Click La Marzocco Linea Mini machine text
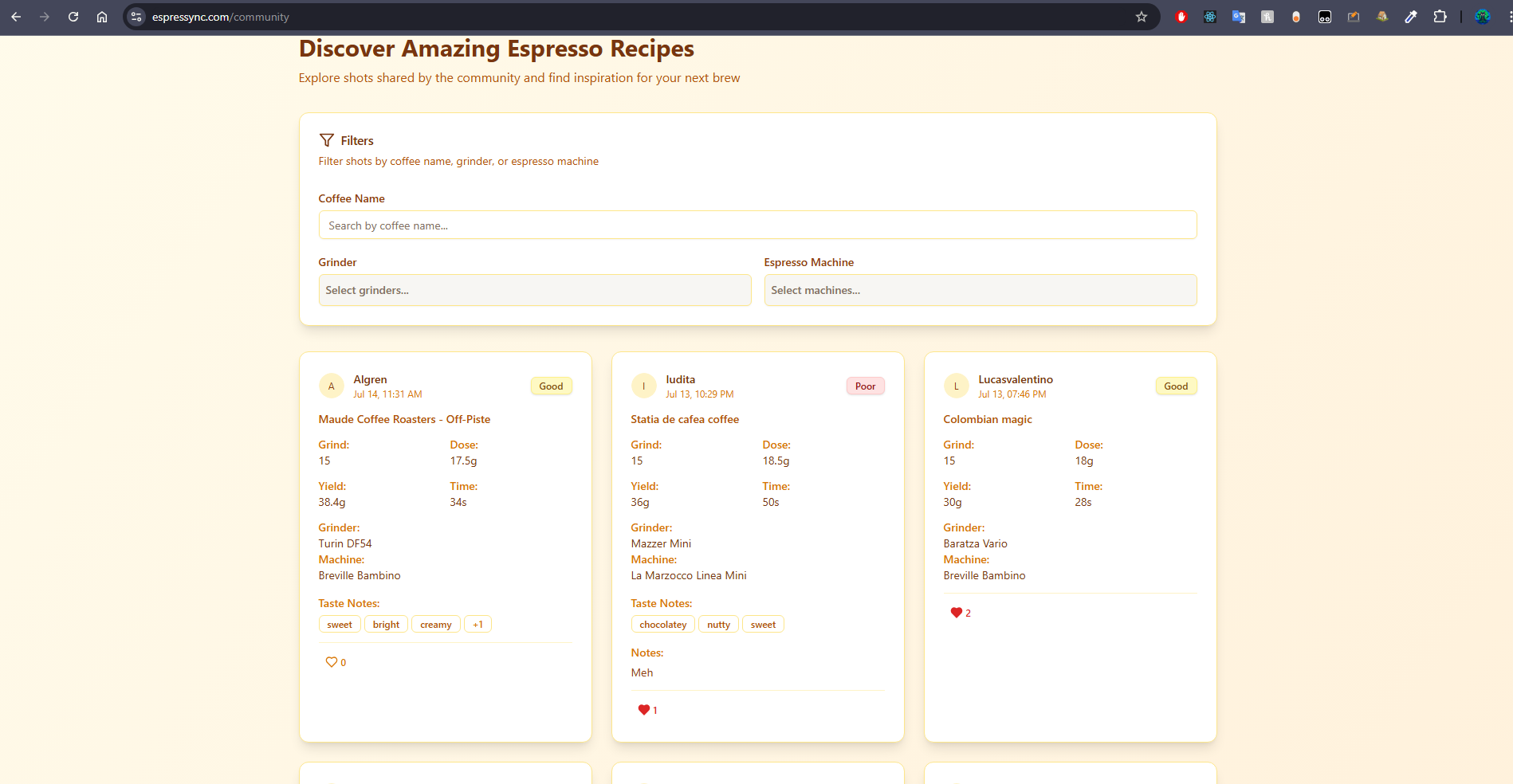Viewport: 1513px width, 784px height. click(x=689, y=575)
